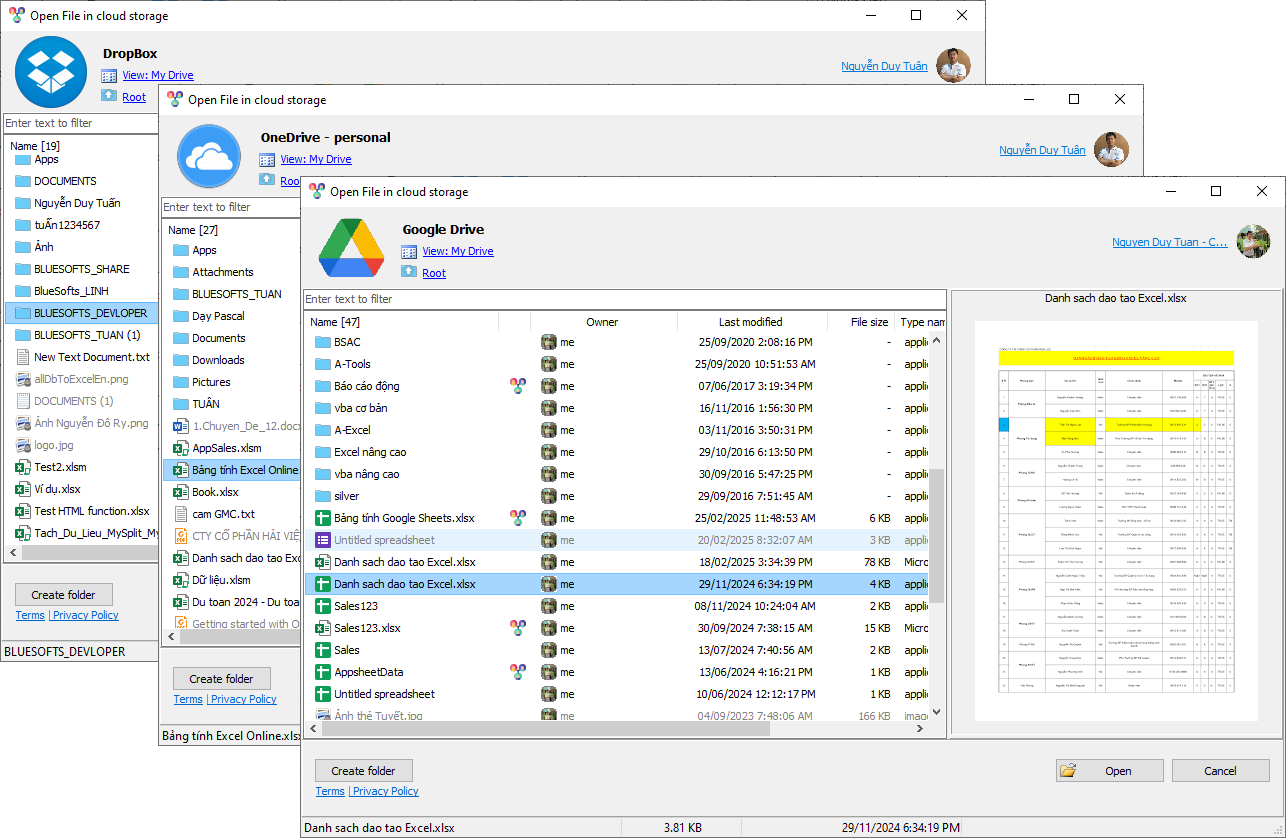Click the filter text field in Google Drive window

(624, 299)
